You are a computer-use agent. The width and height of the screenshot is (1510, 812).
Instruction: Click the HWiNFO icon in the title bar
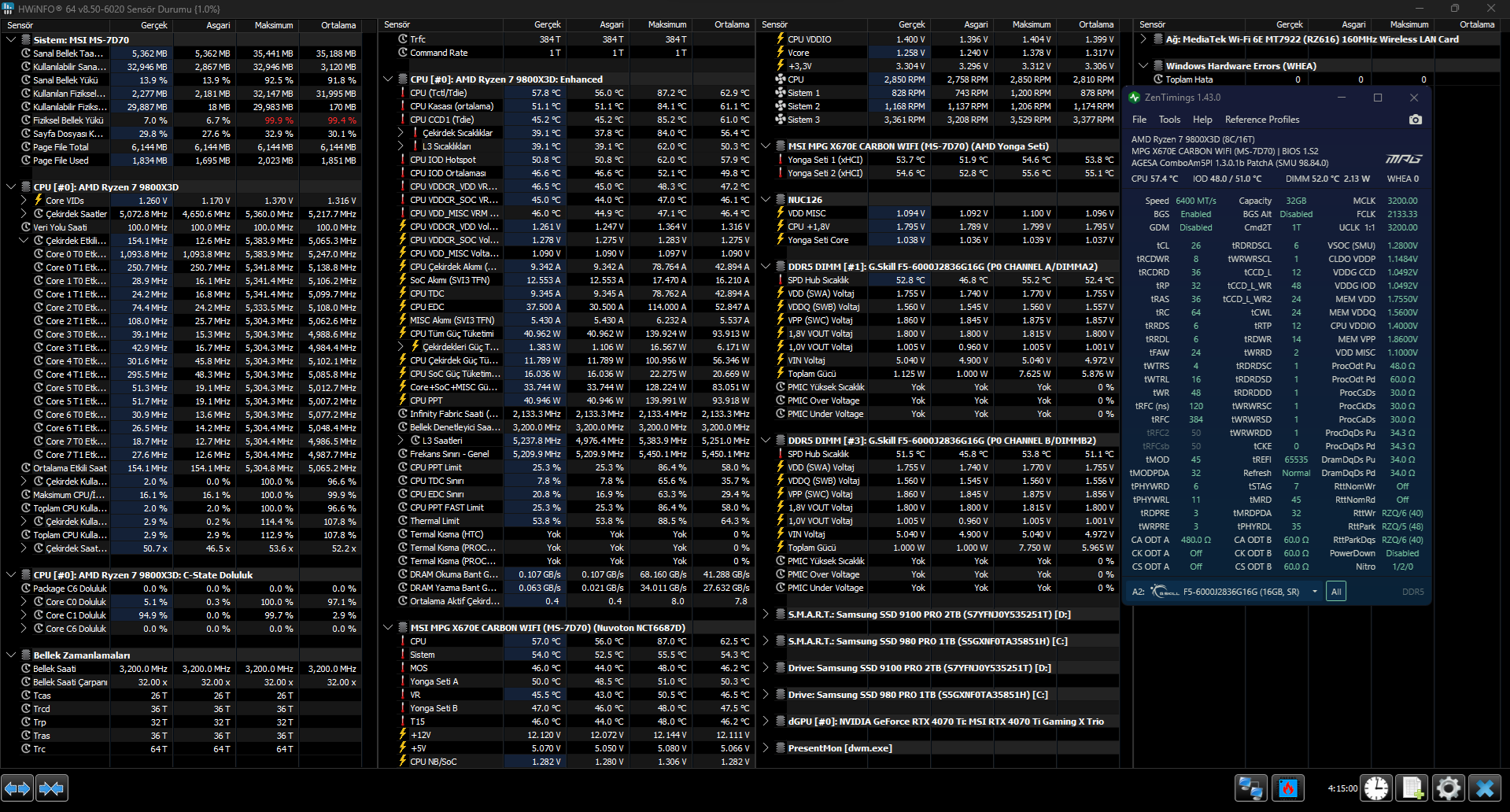[9, 9]
